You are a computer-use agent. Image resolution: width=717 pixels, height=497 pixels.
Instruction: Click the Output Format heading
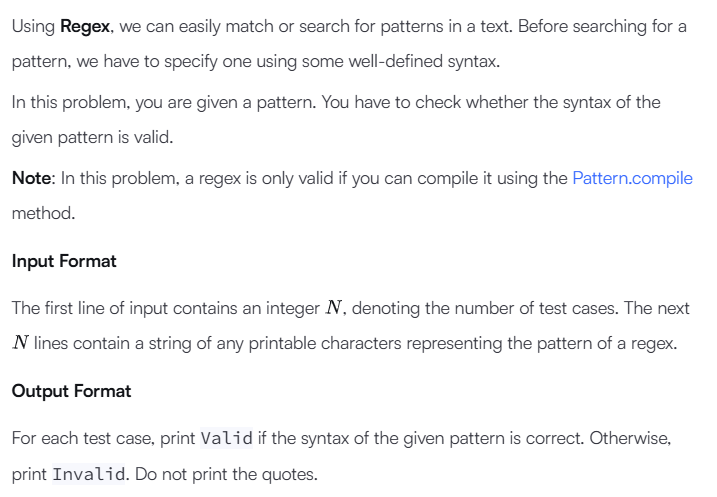(x=71, y=391)
